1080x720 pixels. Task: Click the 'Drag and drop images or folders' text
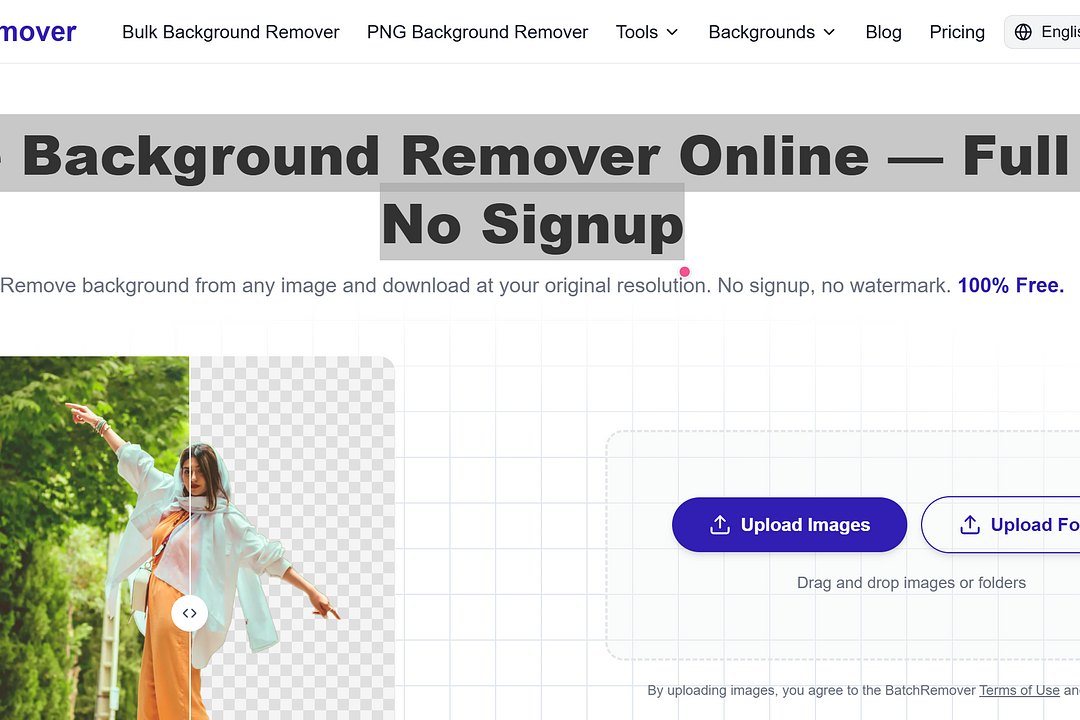tap(911, 583)
